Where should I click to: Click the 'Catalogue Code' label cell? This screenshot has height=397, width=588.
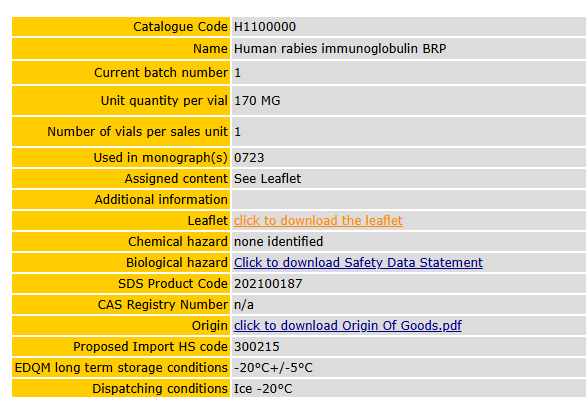(121, 27)
